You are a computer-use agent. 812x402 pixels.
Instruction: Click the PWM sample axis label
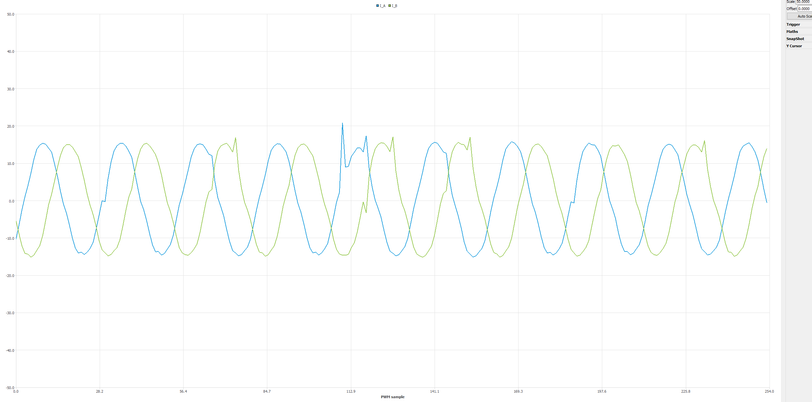(x=393, y=397)
